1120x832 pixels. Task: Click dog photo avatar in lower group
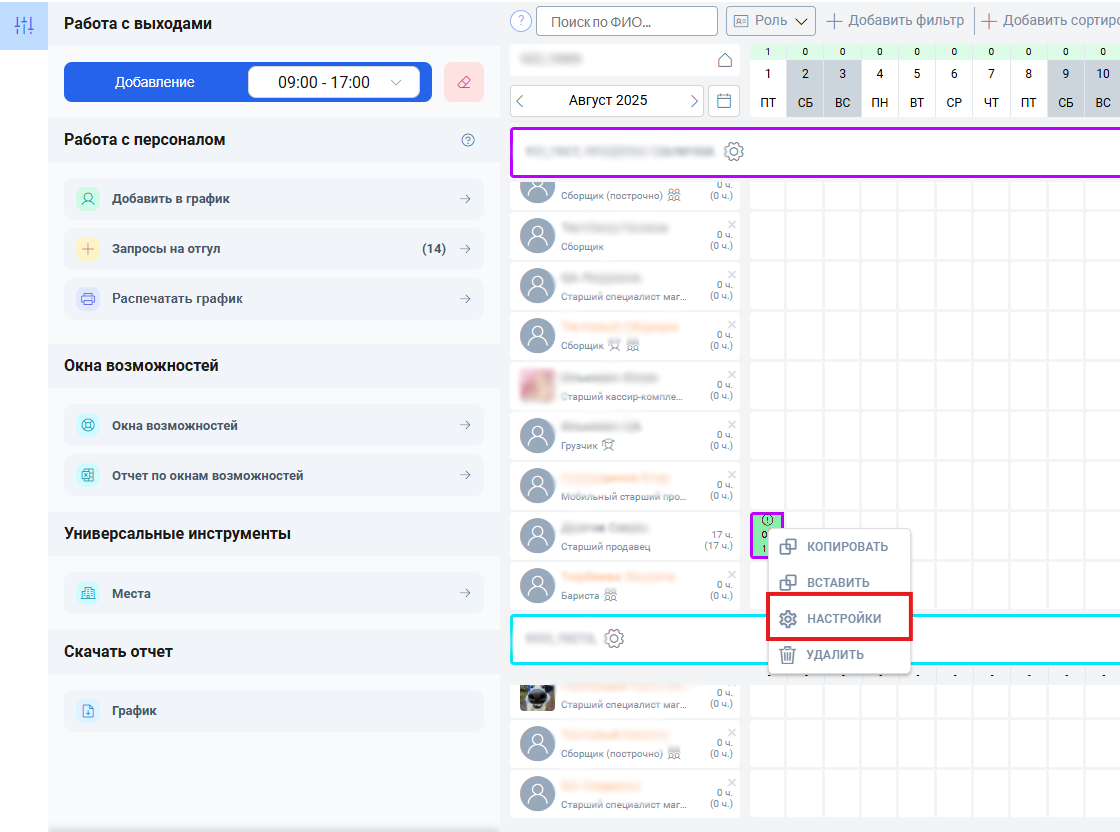coord(537,698)
